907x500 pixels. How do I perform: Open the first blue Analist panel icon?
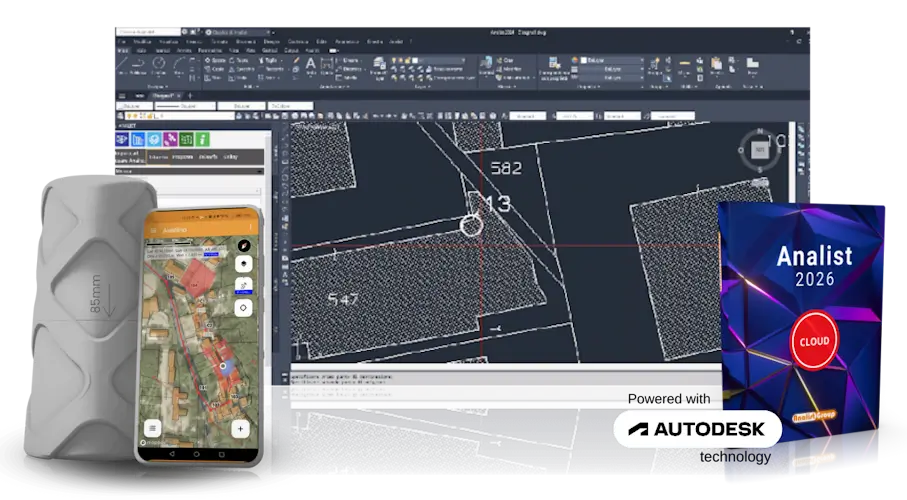pyautogui.click(x=122, y=139)
